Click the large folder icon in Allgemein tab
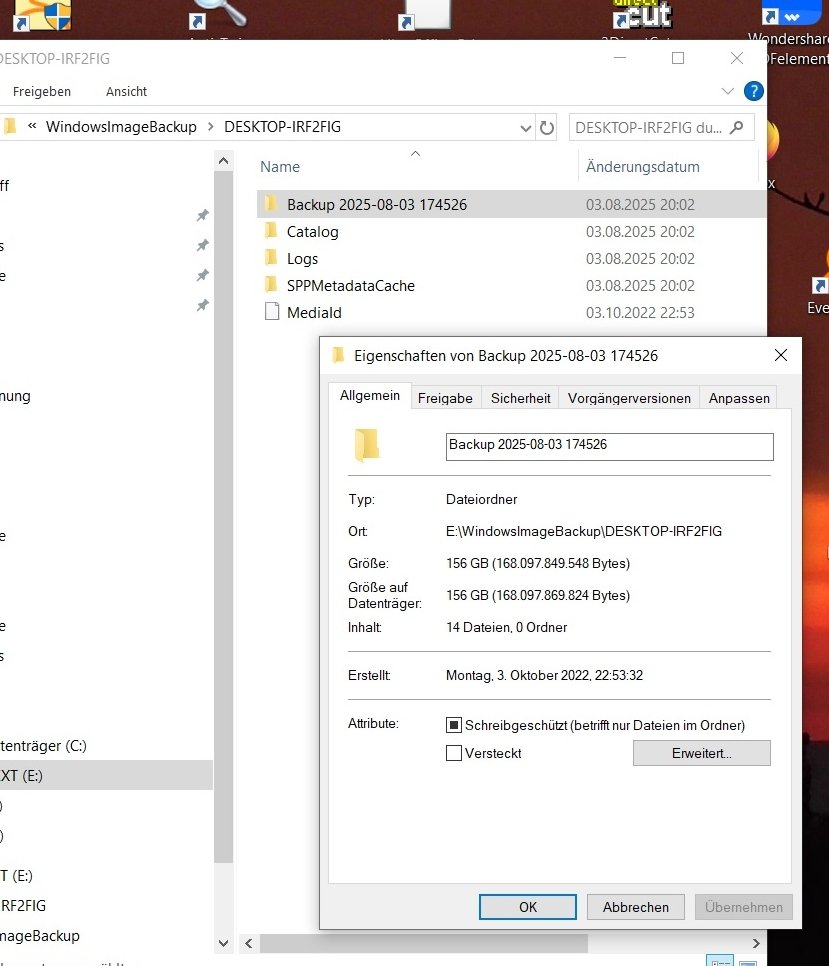Image resolution: width=829 pixels, height=966 pixels. (x=367, y=445)
